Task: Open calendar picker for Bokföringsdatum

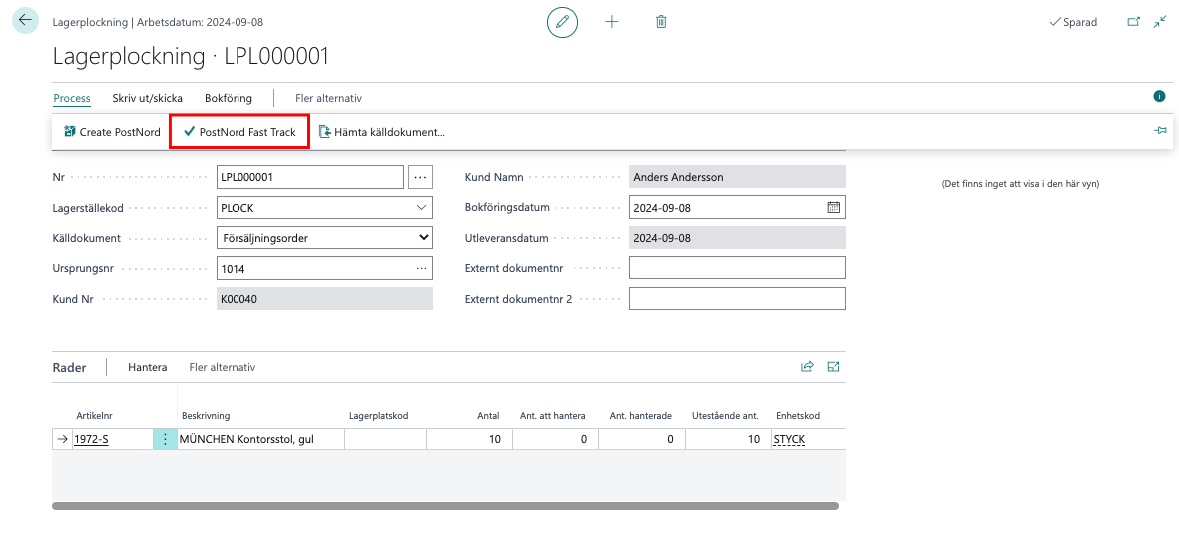Action: pos(834,208)
